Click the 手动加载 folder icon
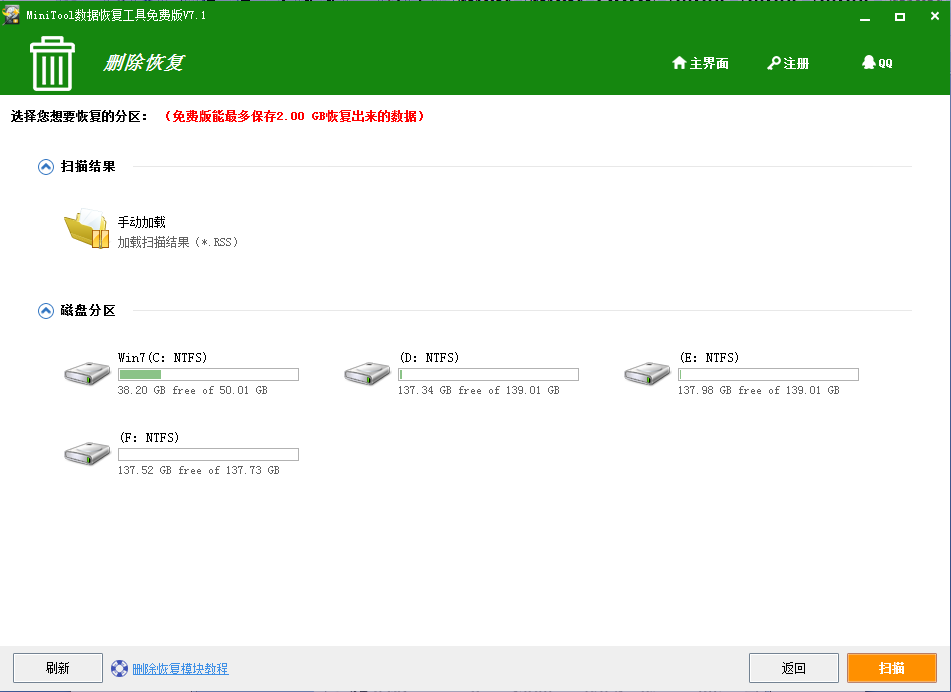Image resolution: width=951 pixels, height=692 pixels. (87, 229)
